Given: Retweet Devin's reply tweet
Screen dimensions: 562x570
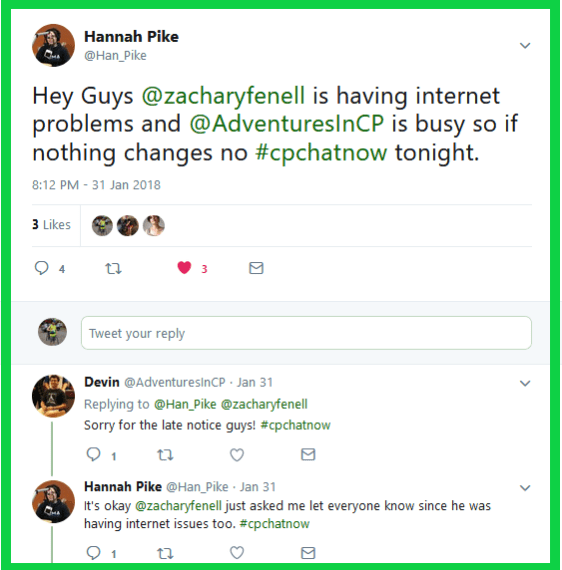Looking at the screenshot, I should tap(165, 455).
